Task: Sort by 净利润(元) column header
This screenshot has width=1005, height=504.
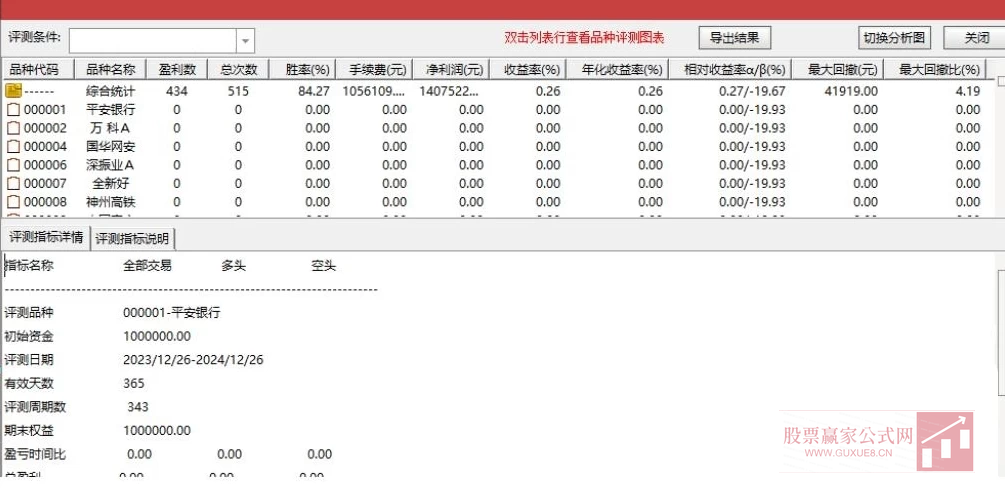Action: tap(451, 69)
